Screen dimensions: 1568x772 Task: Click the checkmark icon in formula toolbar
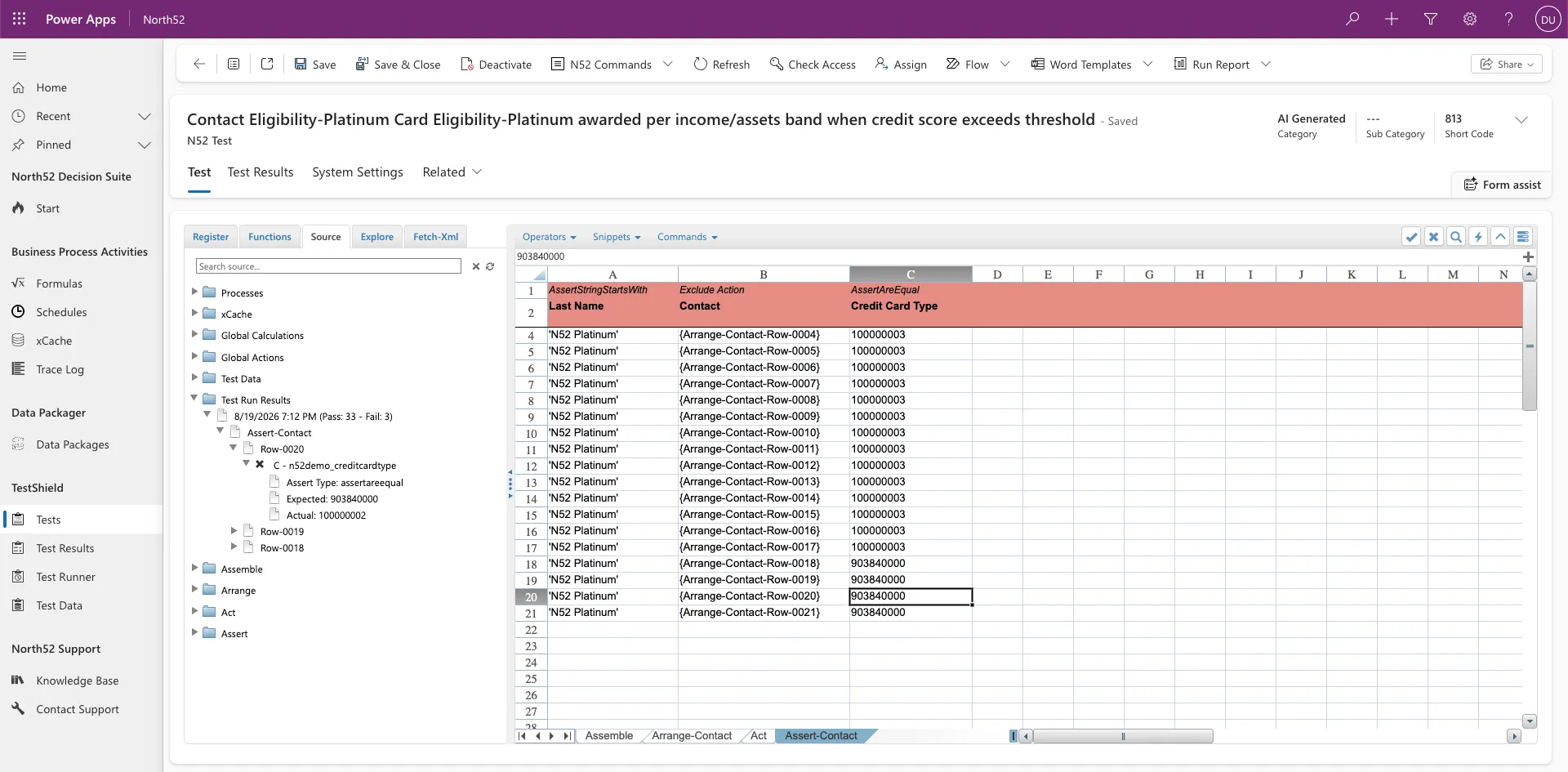(x=1411, y=237)
